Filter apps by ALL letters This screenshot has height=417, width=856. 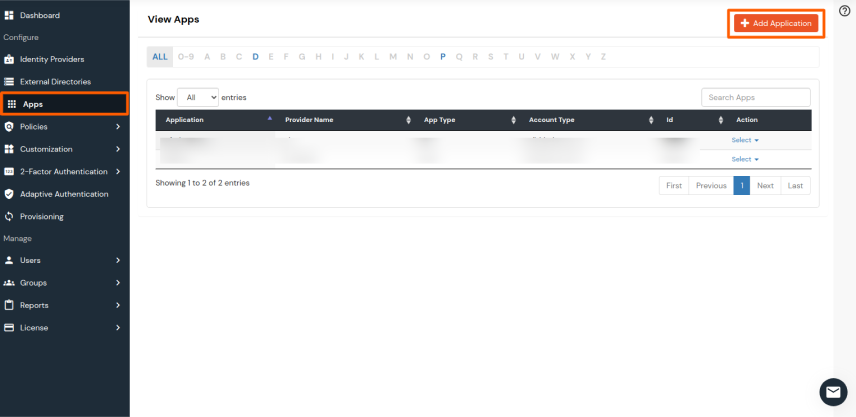click(x=160, y=57)
